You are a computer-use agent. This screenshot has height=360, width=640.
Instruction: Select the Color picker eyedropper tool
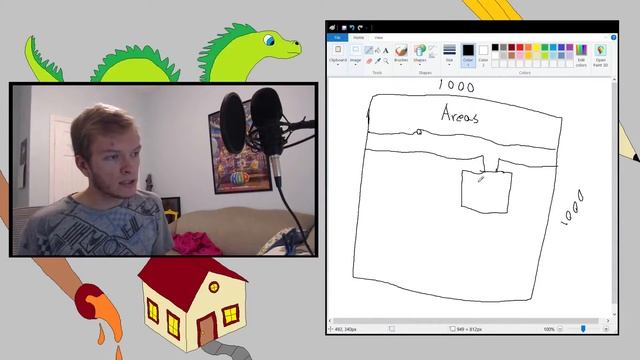click(x=378, y=61)
